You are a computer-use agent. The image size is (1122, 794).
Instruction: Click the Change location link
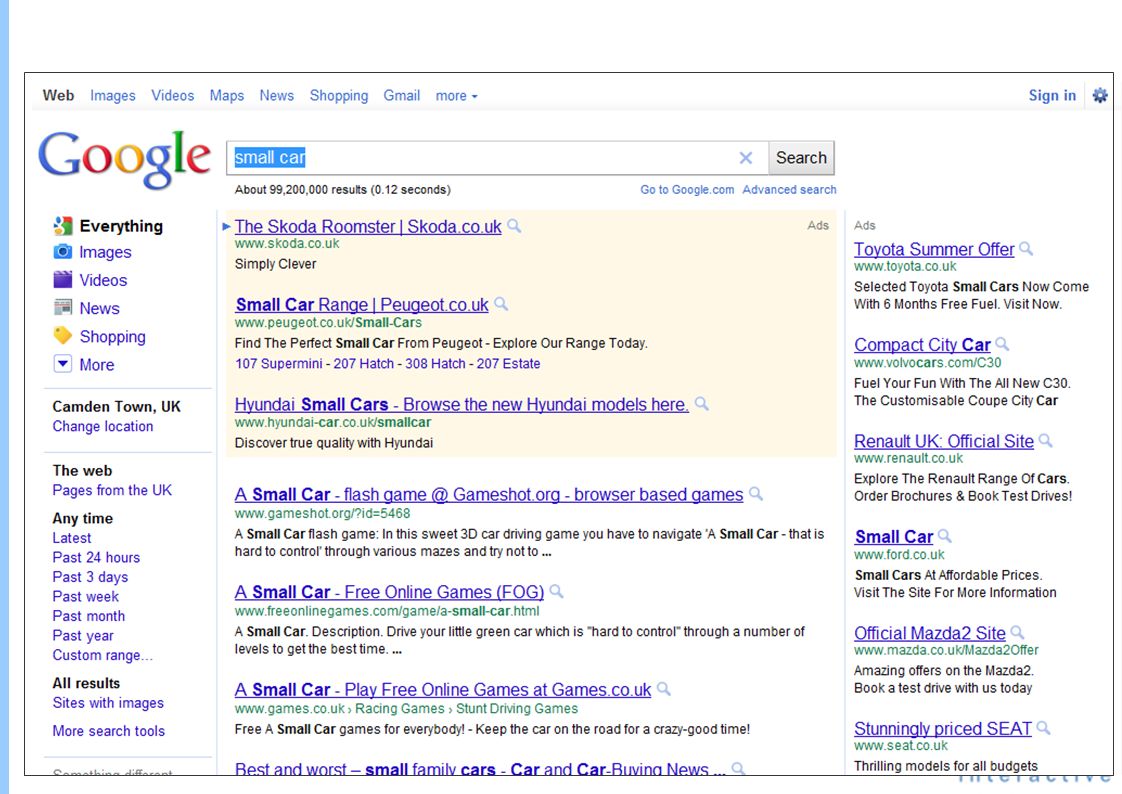102,426
